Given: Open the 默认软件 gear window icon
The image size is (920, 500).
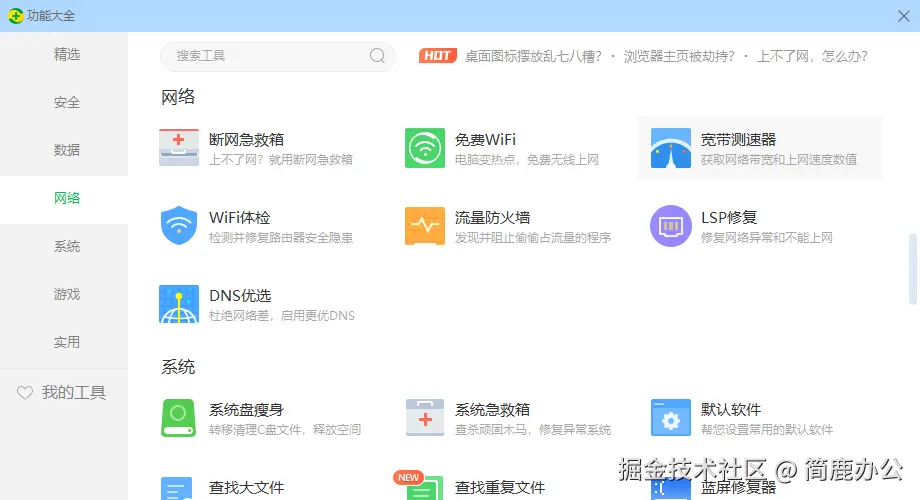Looking at the screenshot, I should [671, 418].
